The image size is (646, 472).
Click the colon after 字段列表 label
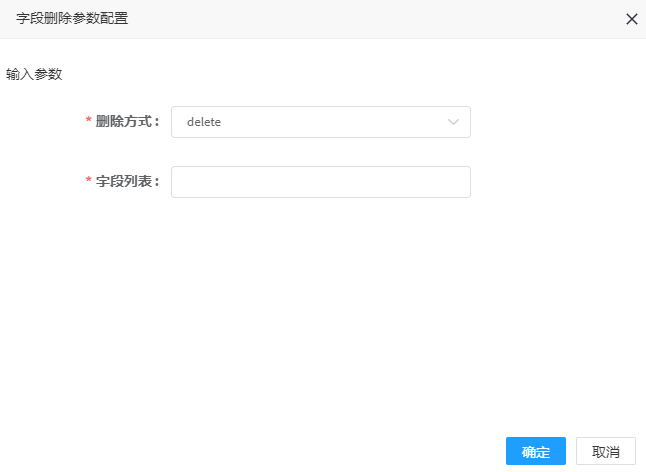click(157, 182)
